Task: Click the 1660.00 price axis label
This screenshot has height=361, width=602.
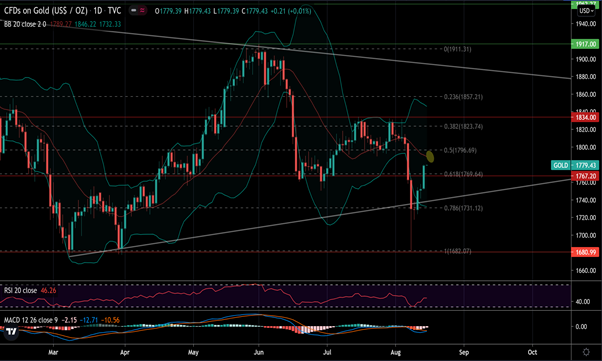Action: [x=585, y=270]
